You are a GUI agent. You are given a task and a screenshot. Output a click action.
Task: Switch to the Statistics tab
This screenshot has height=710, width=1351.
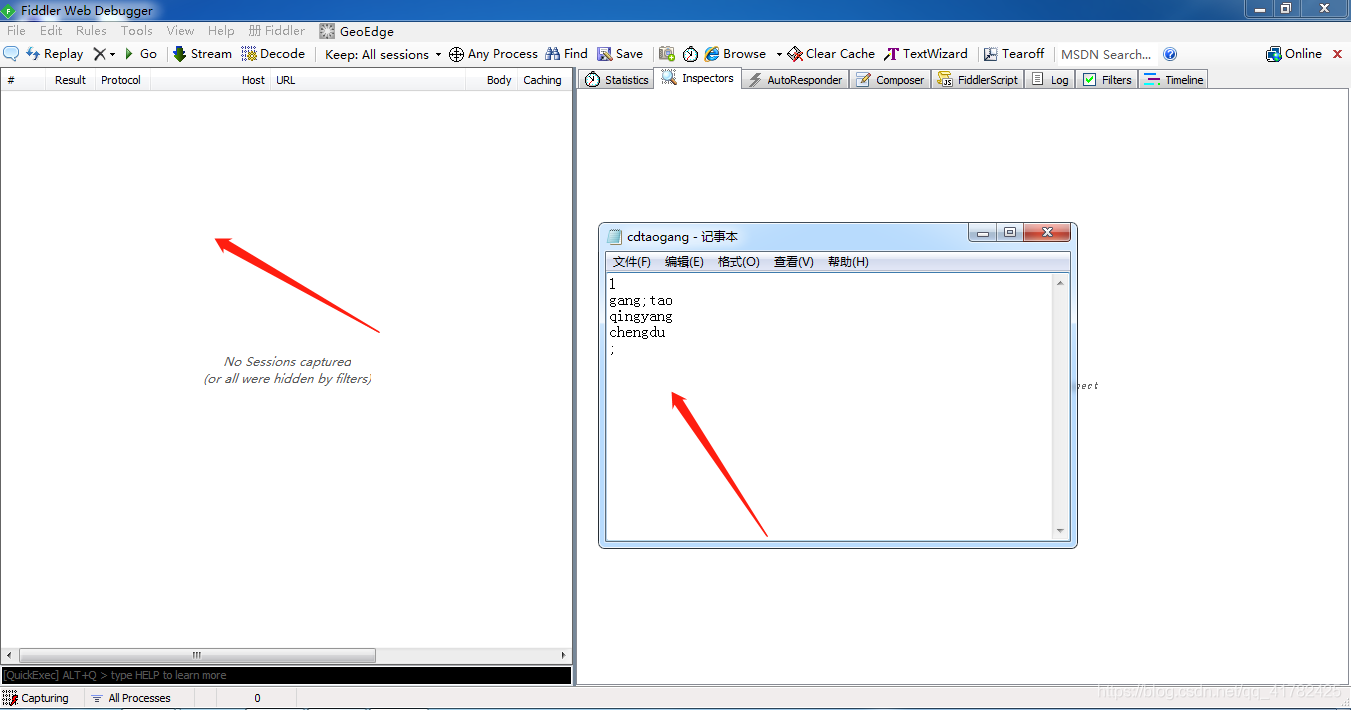coord(617,79)
